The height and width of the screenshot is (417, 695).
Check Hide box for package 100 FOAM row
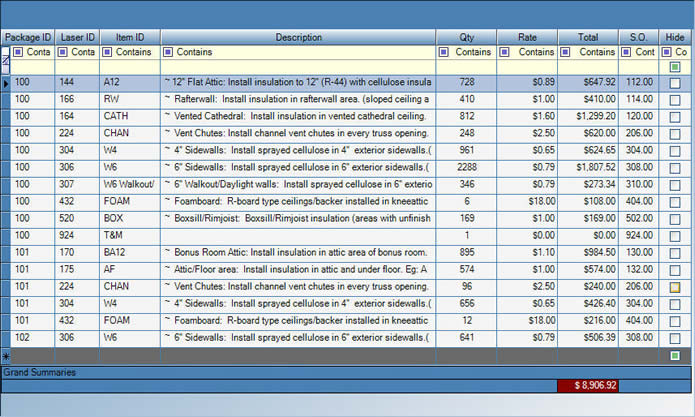pos(675,203)
